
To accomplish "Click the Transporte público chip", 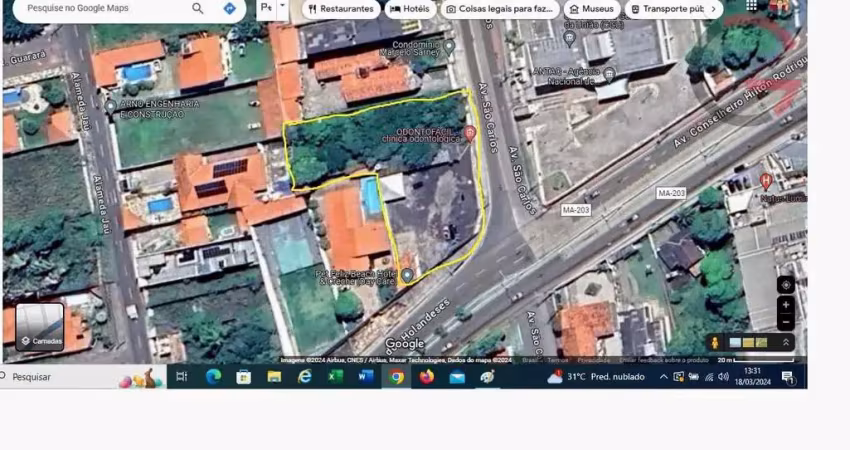I will pyautogui.click(x=668, y=9).
